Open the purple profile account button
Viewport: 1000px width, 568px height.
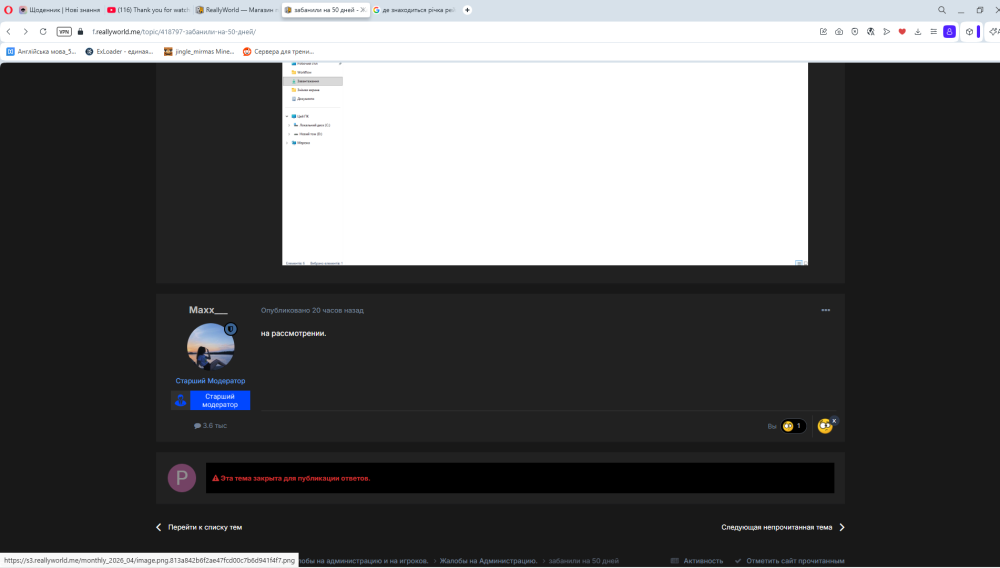point(950,31)
